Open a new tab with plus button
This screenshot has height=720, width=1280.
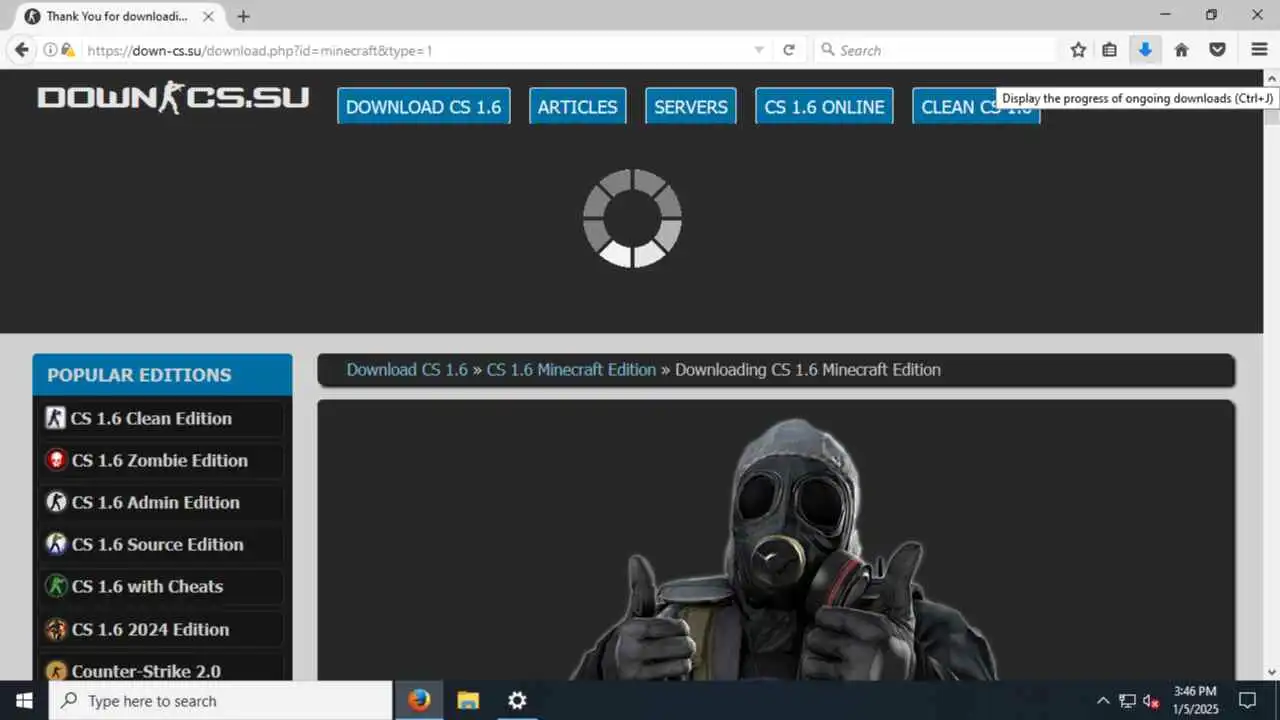click(x=243, y=16)
